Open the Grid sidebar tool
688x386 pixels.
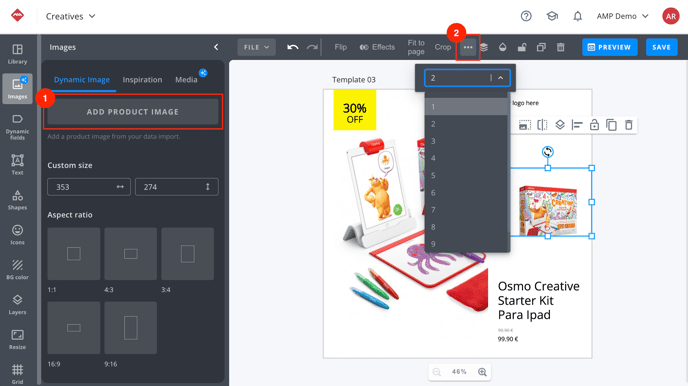click(x=18, y=374)
